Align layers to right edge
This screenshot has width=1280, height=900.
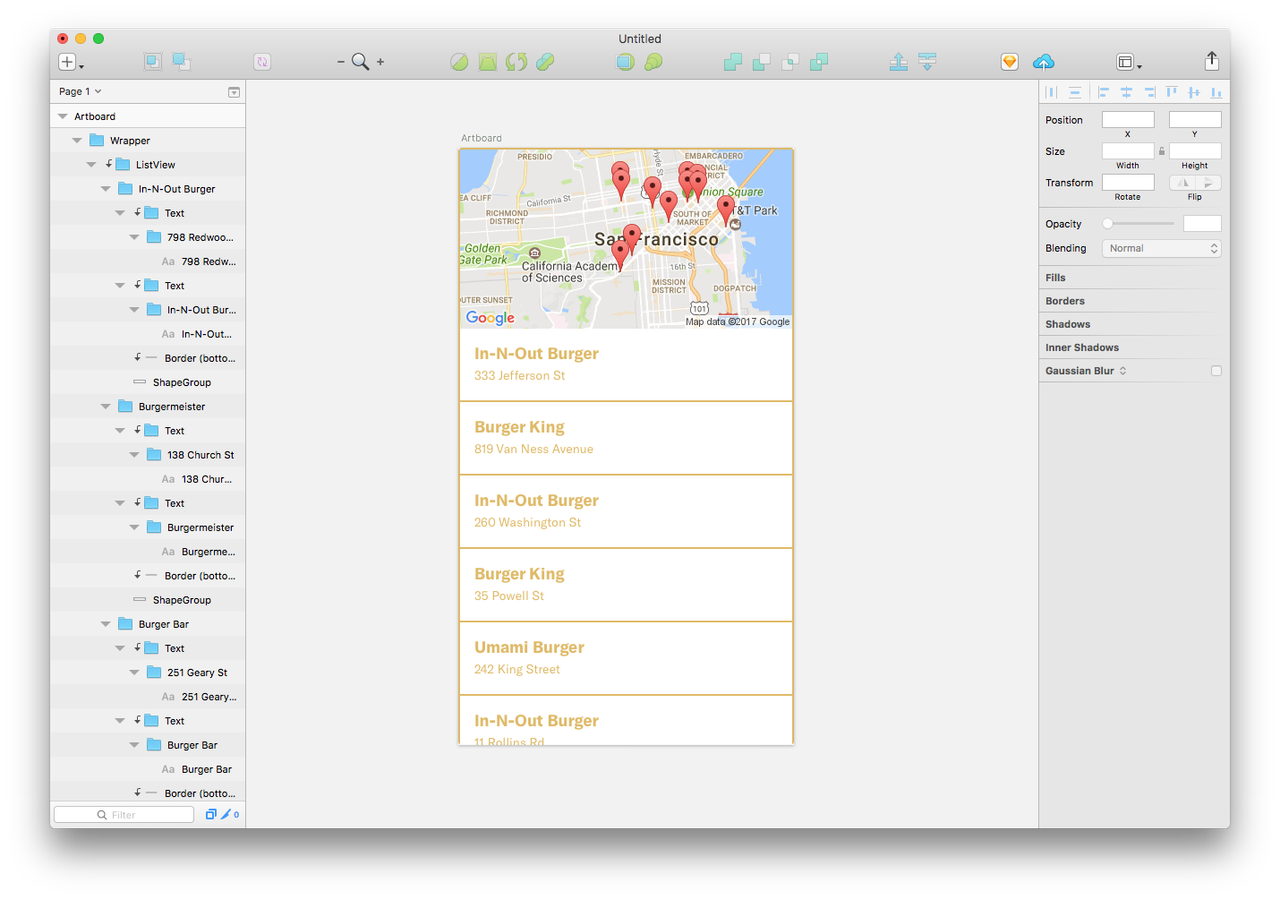(x=1149, y=92)
